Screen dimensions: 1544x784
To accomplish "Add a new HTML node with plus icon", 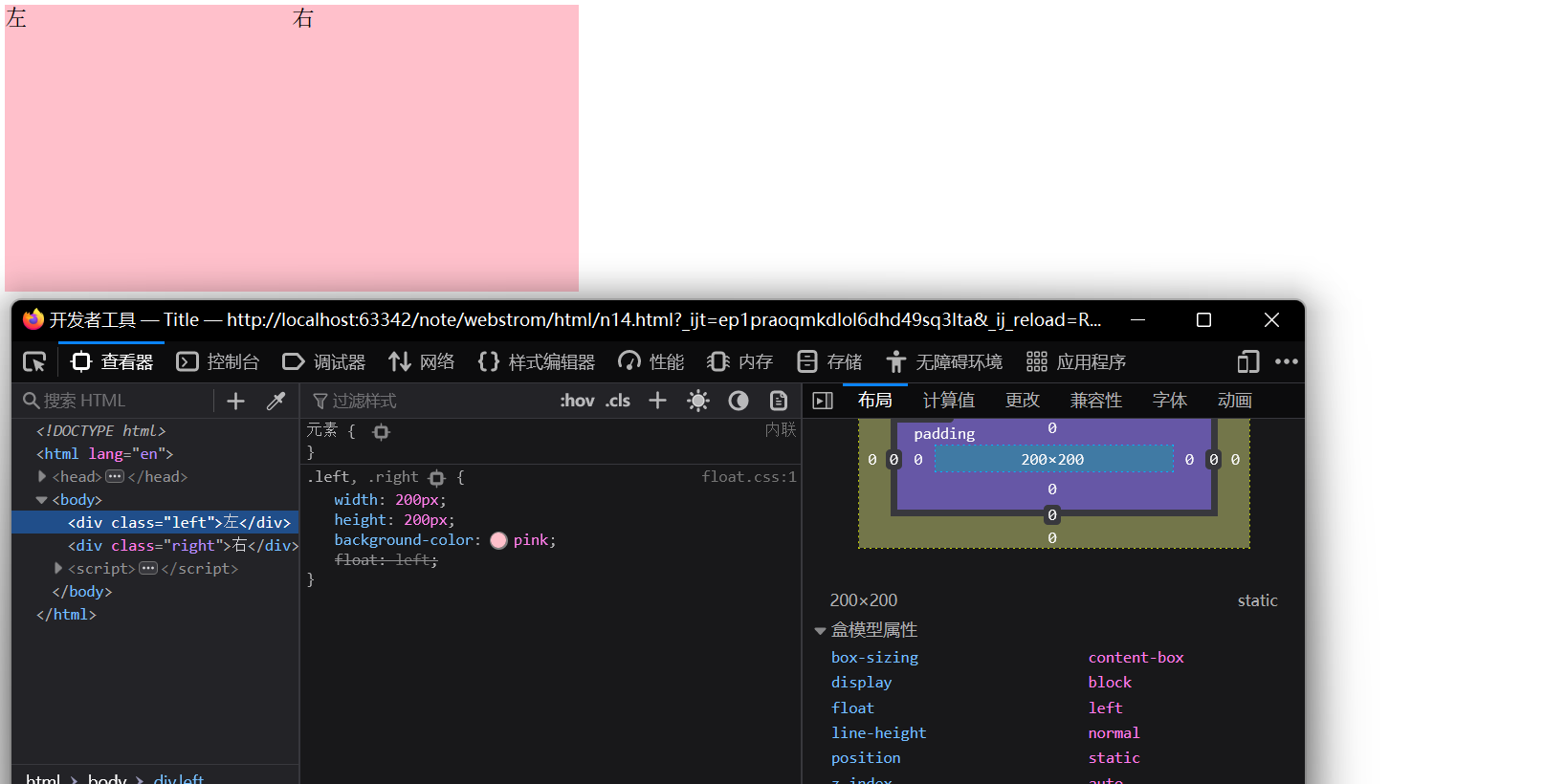I will [235, 401].
